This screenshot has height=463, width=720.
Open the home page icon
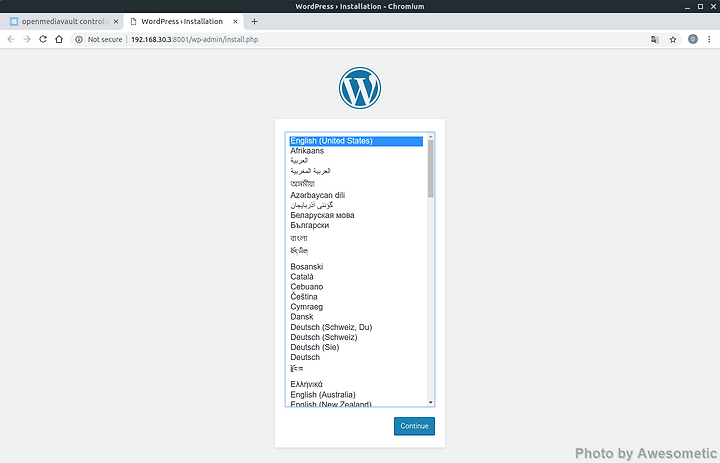click(x=59, y=40)
